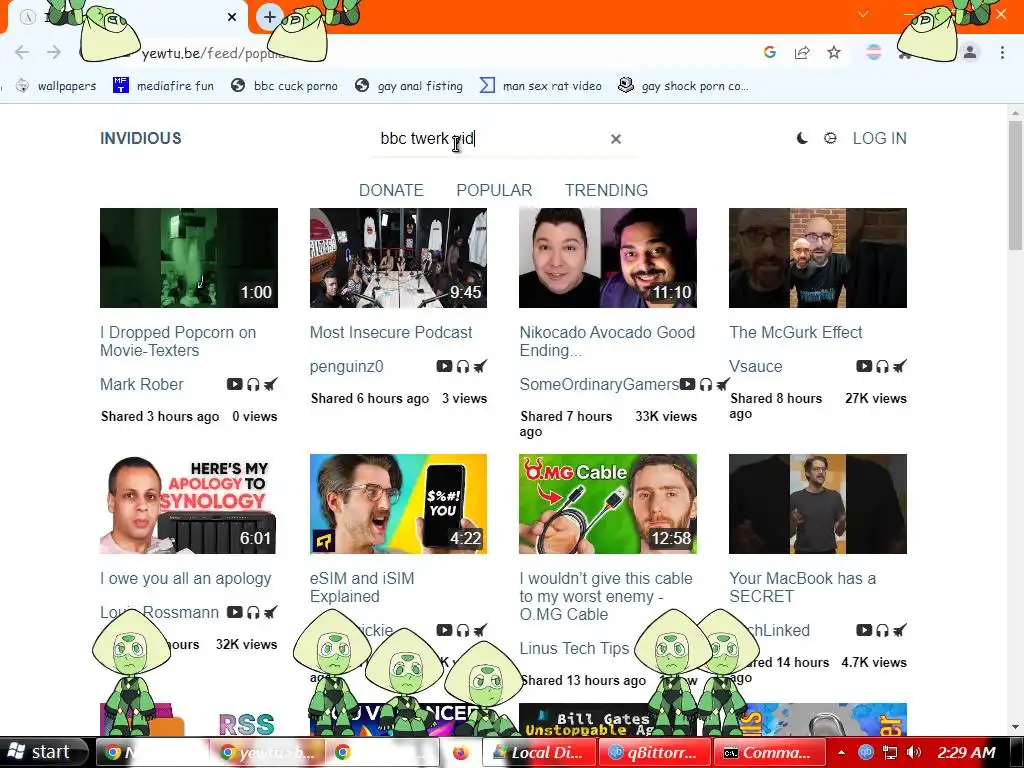Close the current browser tab
The height and width of the screenshot is (768, 1024).
(x=232, y=17)
